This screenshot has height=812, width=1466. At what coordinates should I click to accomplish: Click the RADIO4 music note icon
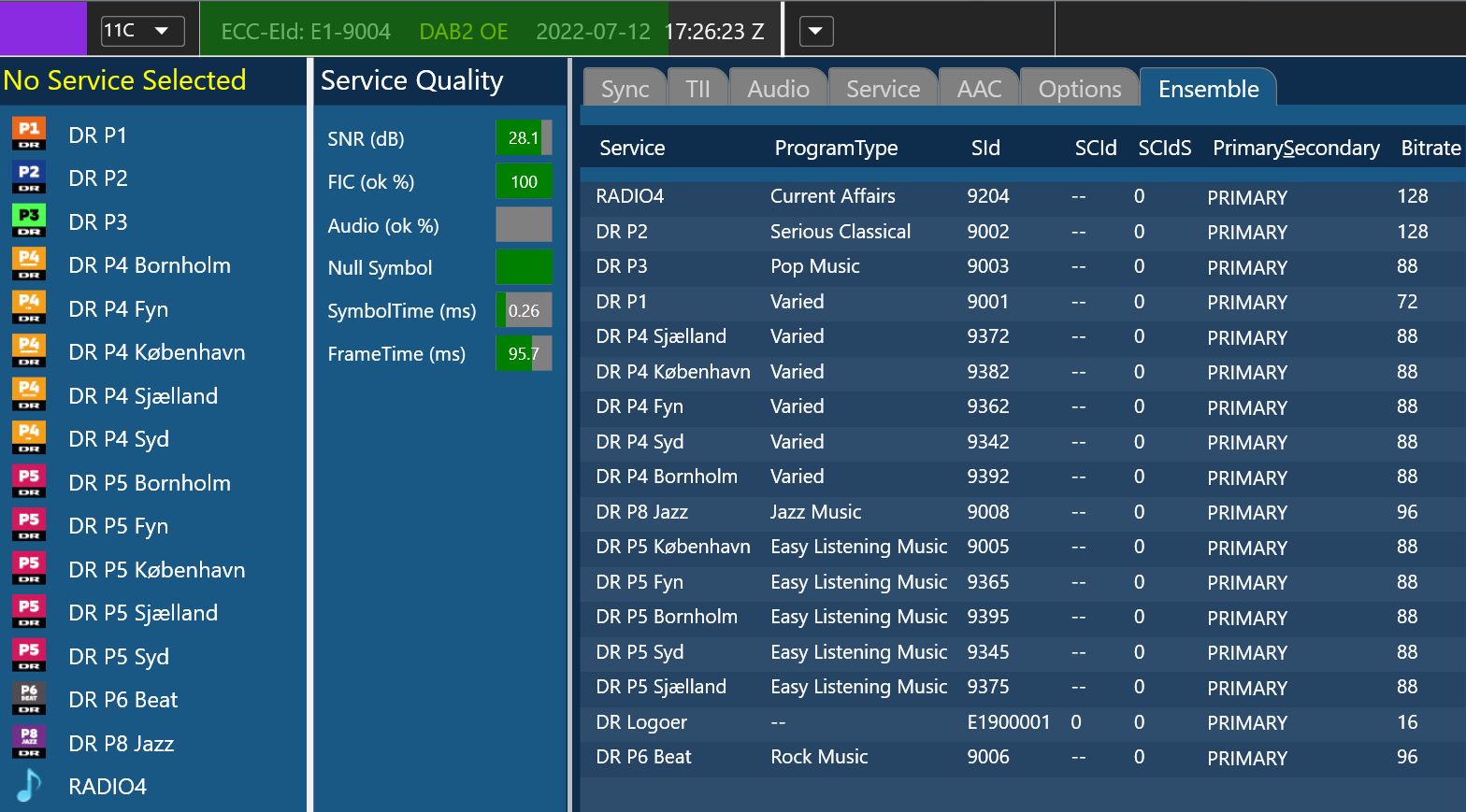(29, 786)
